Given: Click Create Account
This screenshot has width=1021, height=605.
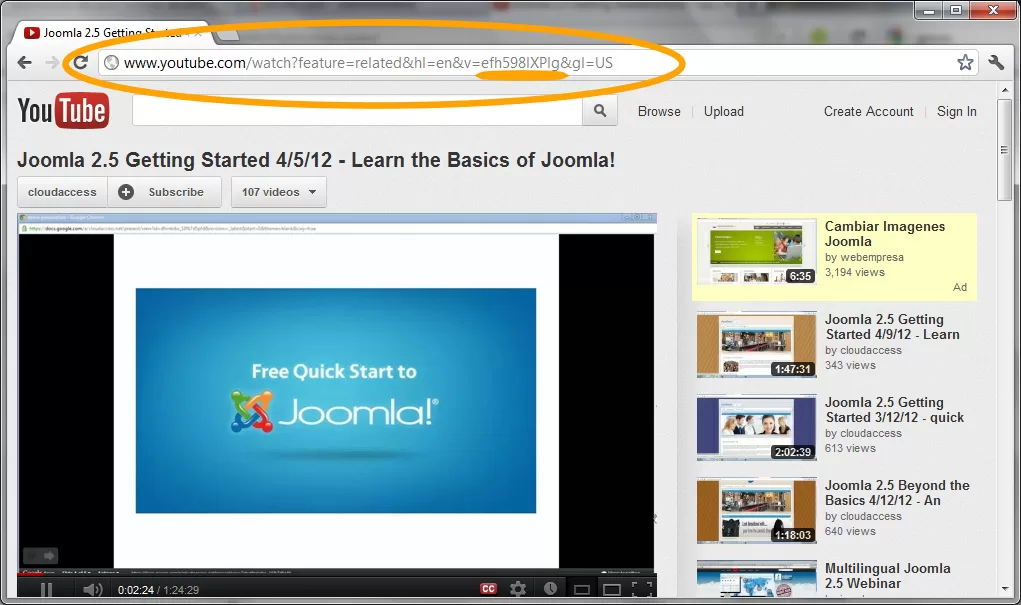Looking at the screenshot, I should 869,111.
